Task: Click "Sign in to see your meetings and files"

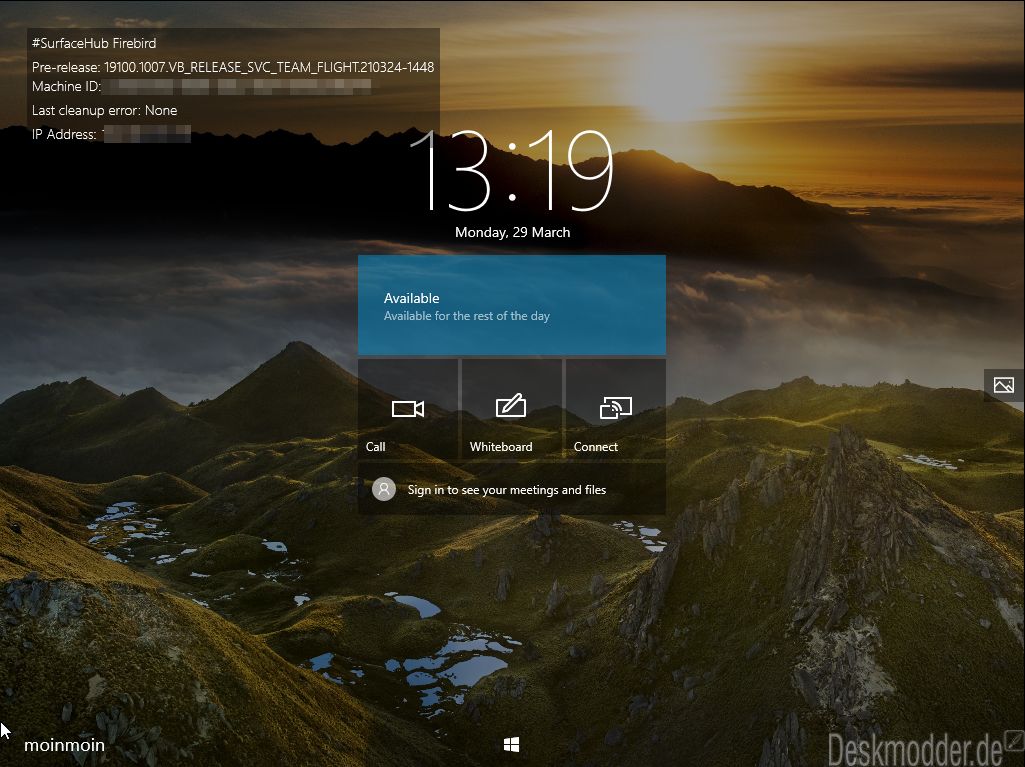Action: pyautogui.click(x=507, y=490)
